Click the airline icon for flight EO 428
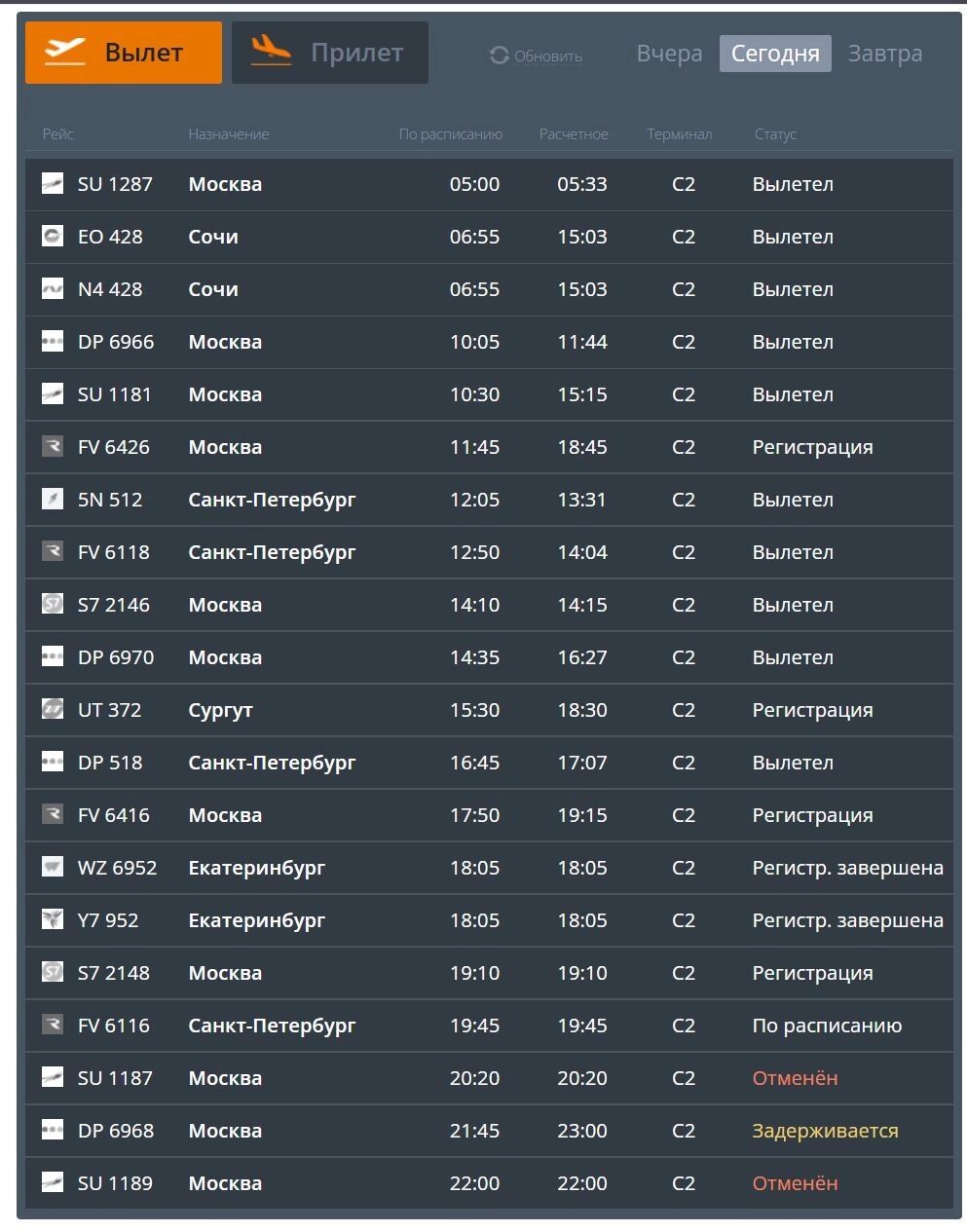 pos(53,236)
